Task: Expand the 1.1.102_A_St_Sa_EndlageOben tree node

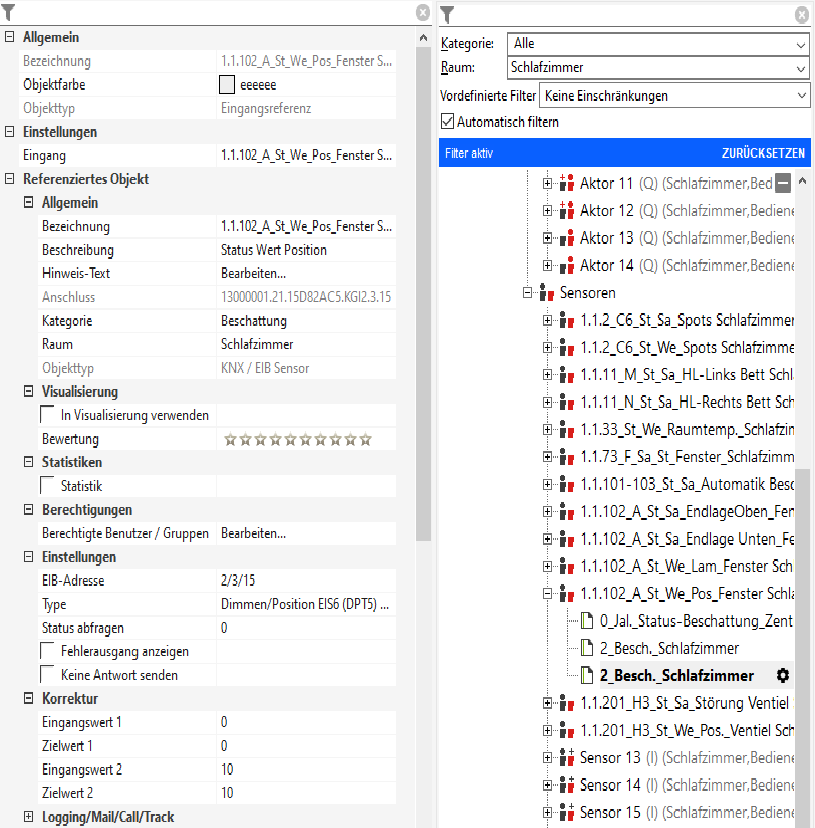Action: (x=547, y=511)
